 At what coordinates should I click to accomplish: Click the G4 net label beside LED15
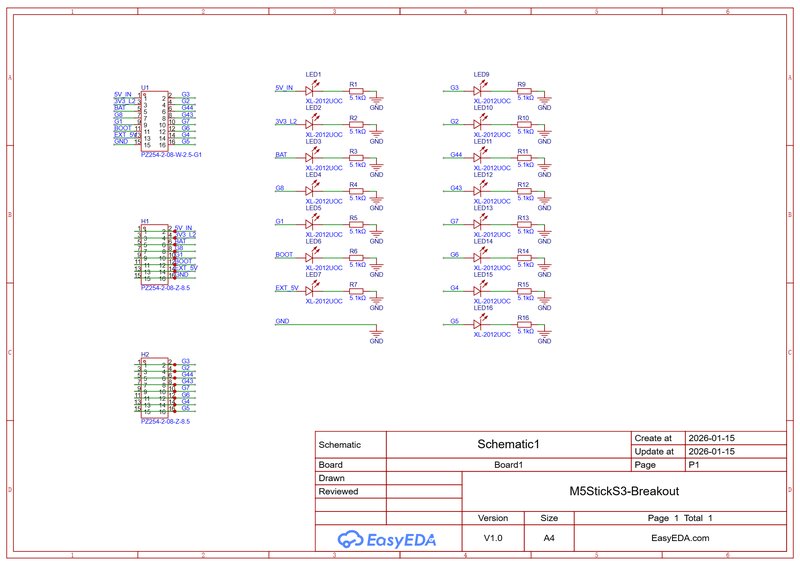[x=455, y=288]
